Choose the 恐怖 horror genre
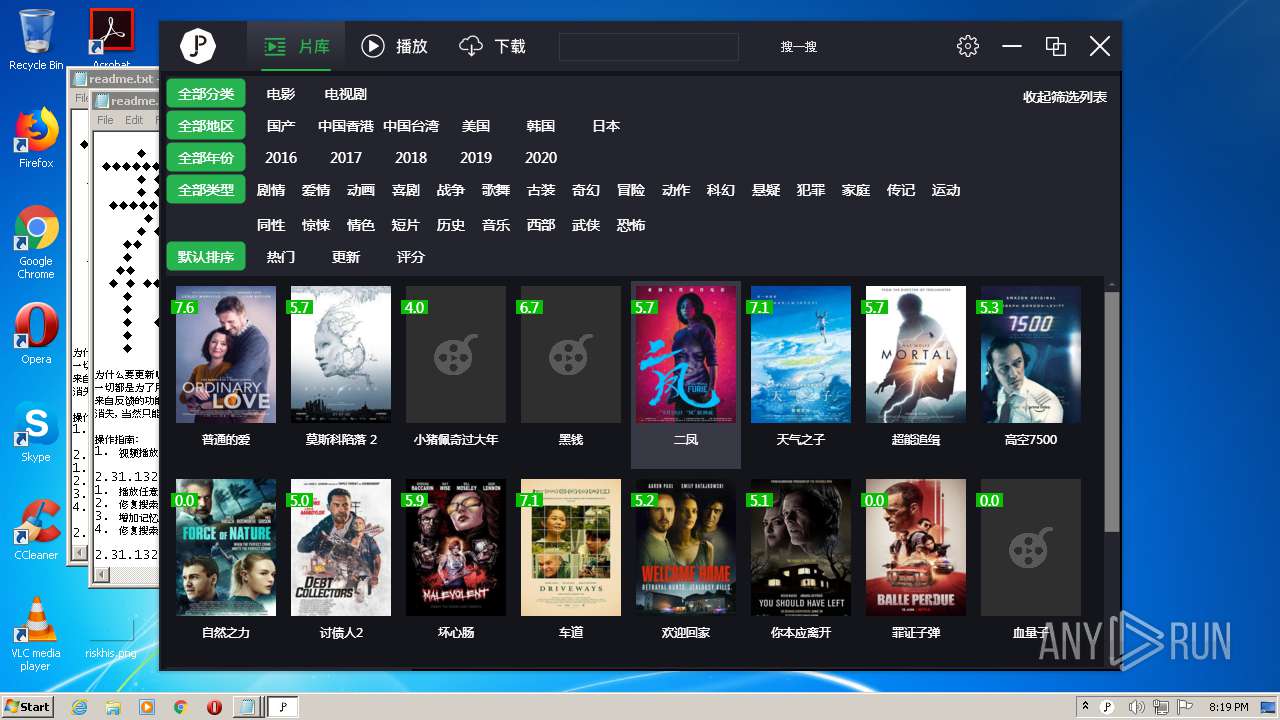This screenshot has height=720, width=1280. pos(631,225)
